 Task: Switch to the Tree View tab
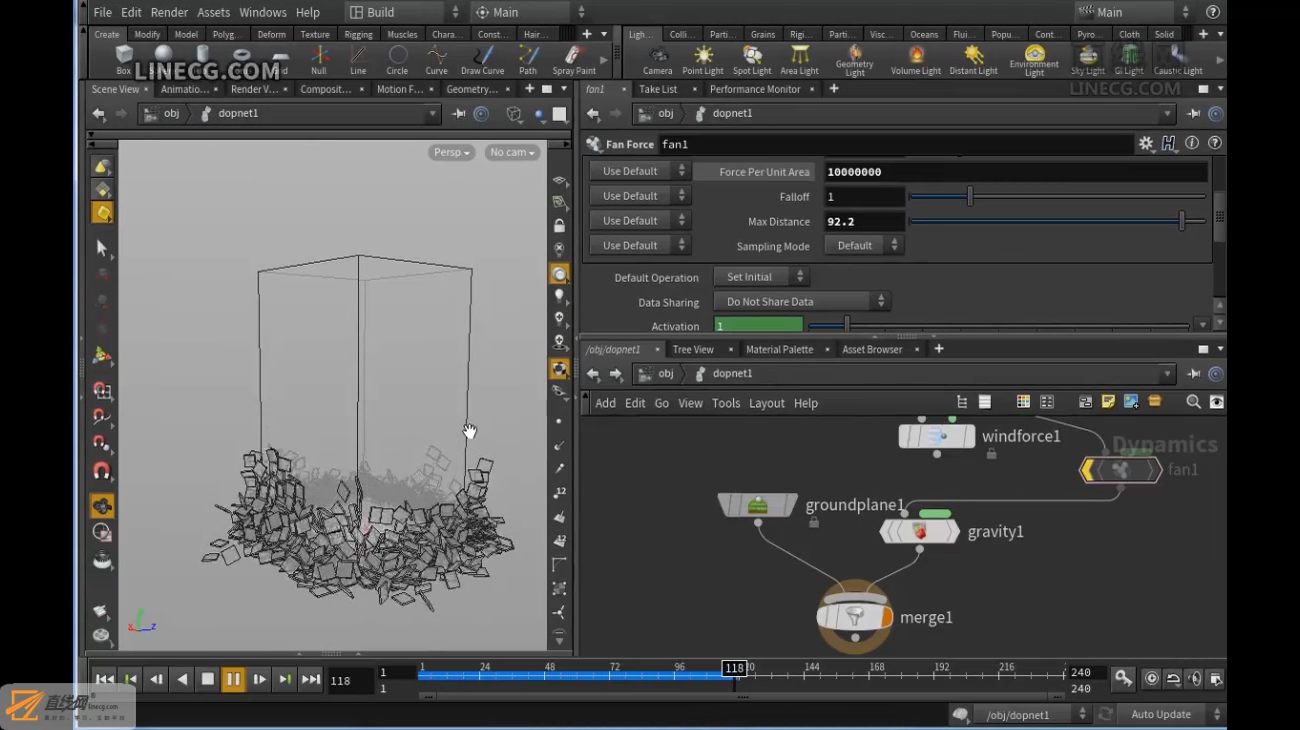693,349
